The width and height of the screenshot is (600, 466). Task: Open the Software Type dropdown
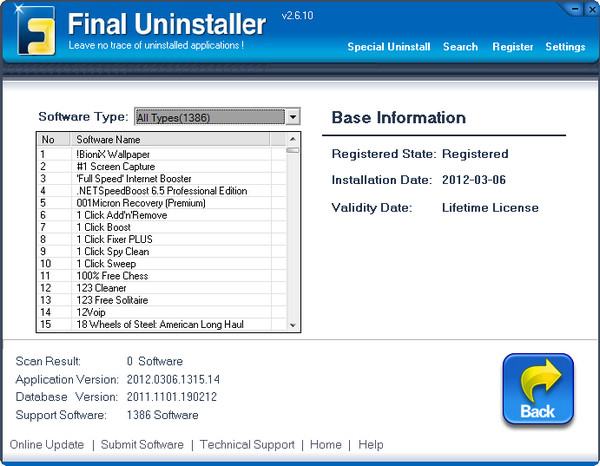point(292,117)
